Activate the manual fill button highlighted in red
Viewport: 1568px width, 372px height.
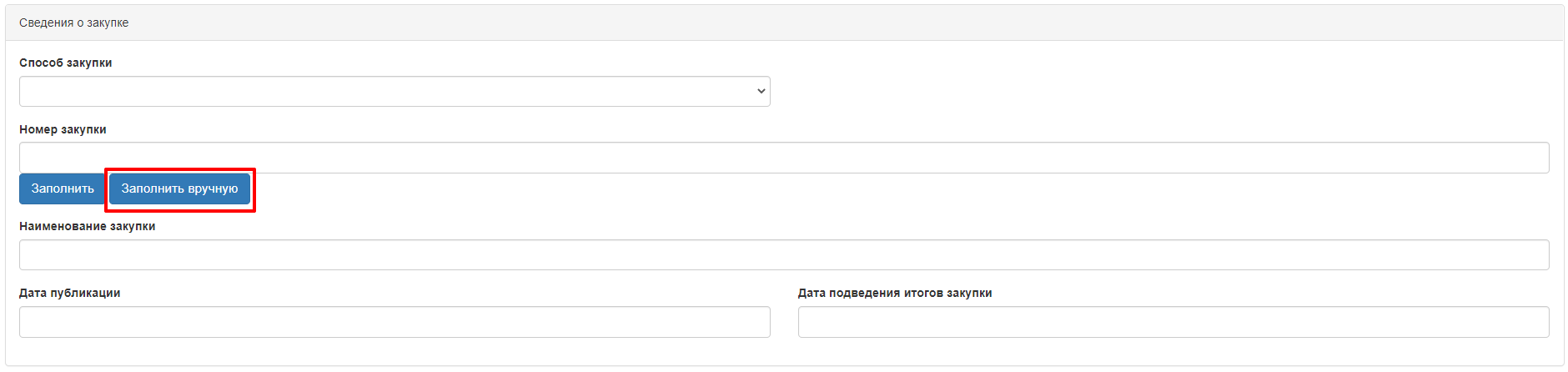[179, 189]
